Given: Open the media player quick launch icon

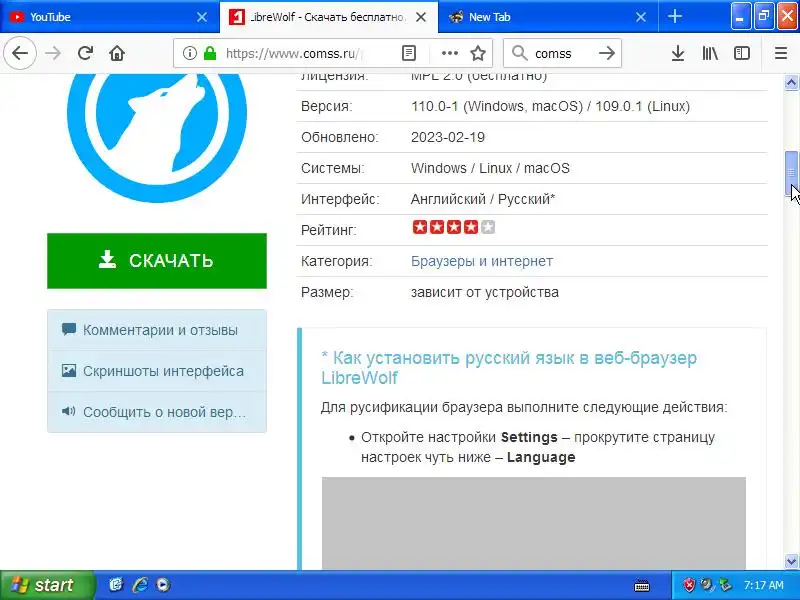Looking at the screenshot, I should 163,585.
